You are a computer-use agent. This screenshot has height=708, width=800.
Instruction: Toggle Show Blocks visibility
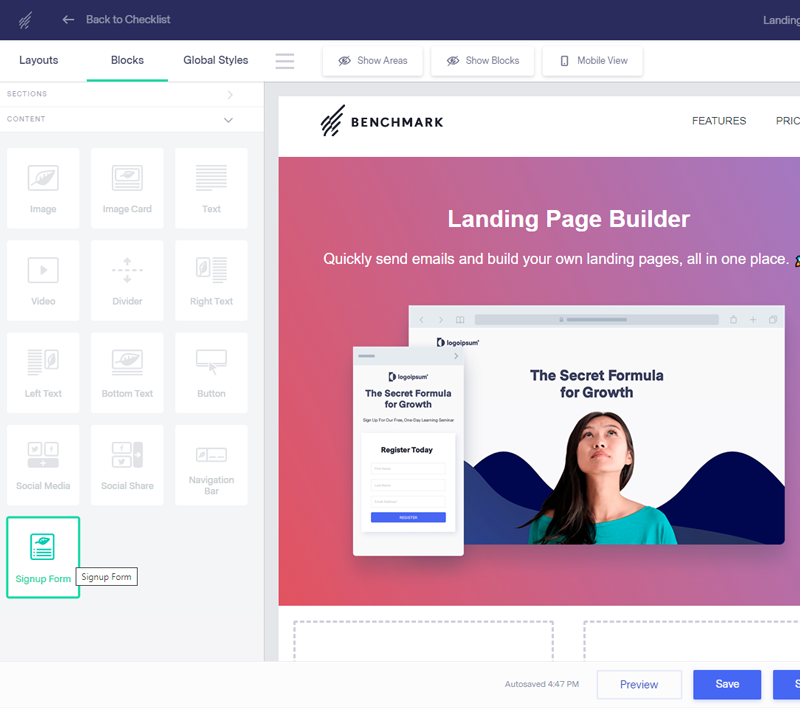pos(482,61)
